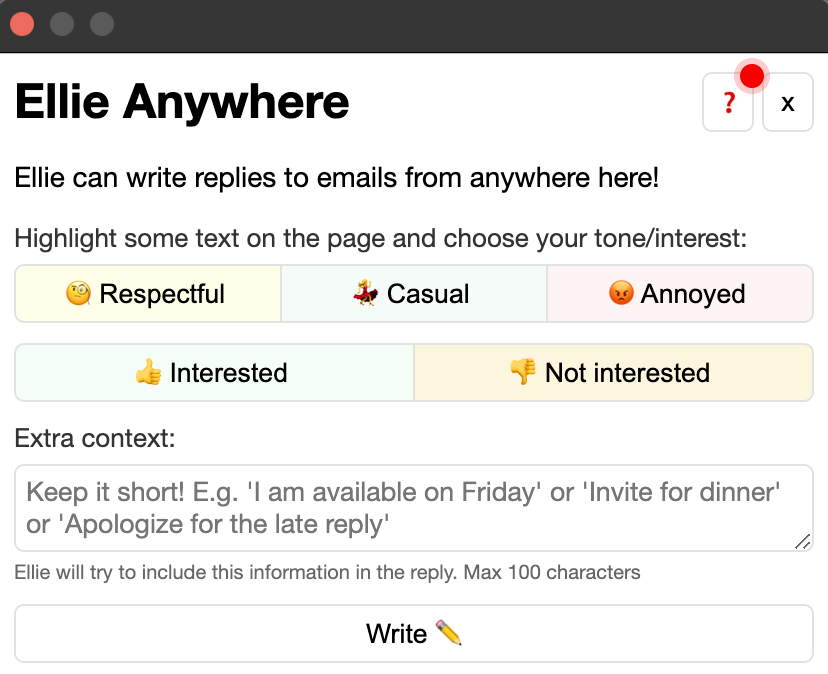Mark reply as Interested
Image resolution: width=828 pixels, height=674 pixels.
click(x=214, y=373)
